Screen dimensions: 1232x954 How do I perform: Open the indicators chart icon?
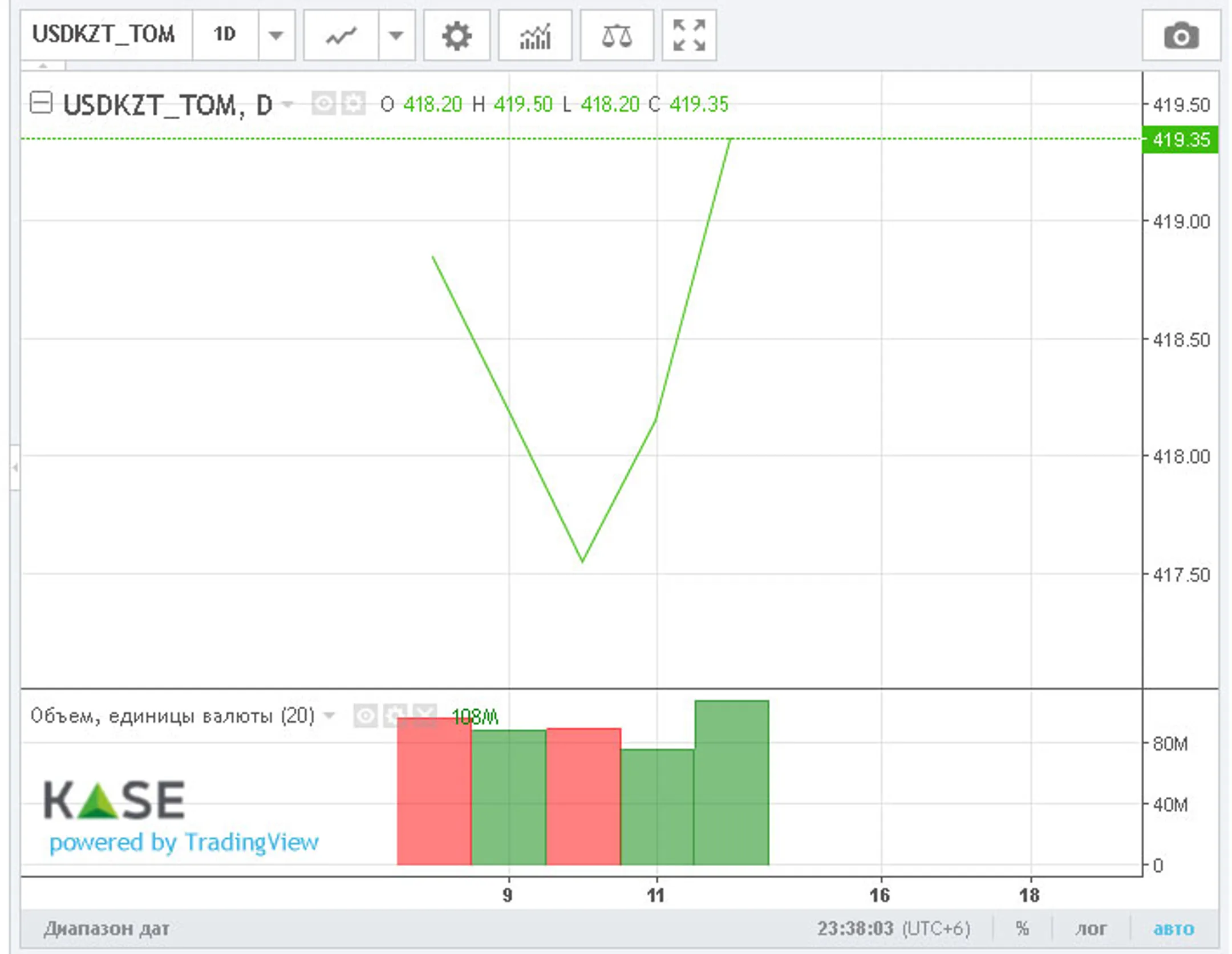point(534,35)
